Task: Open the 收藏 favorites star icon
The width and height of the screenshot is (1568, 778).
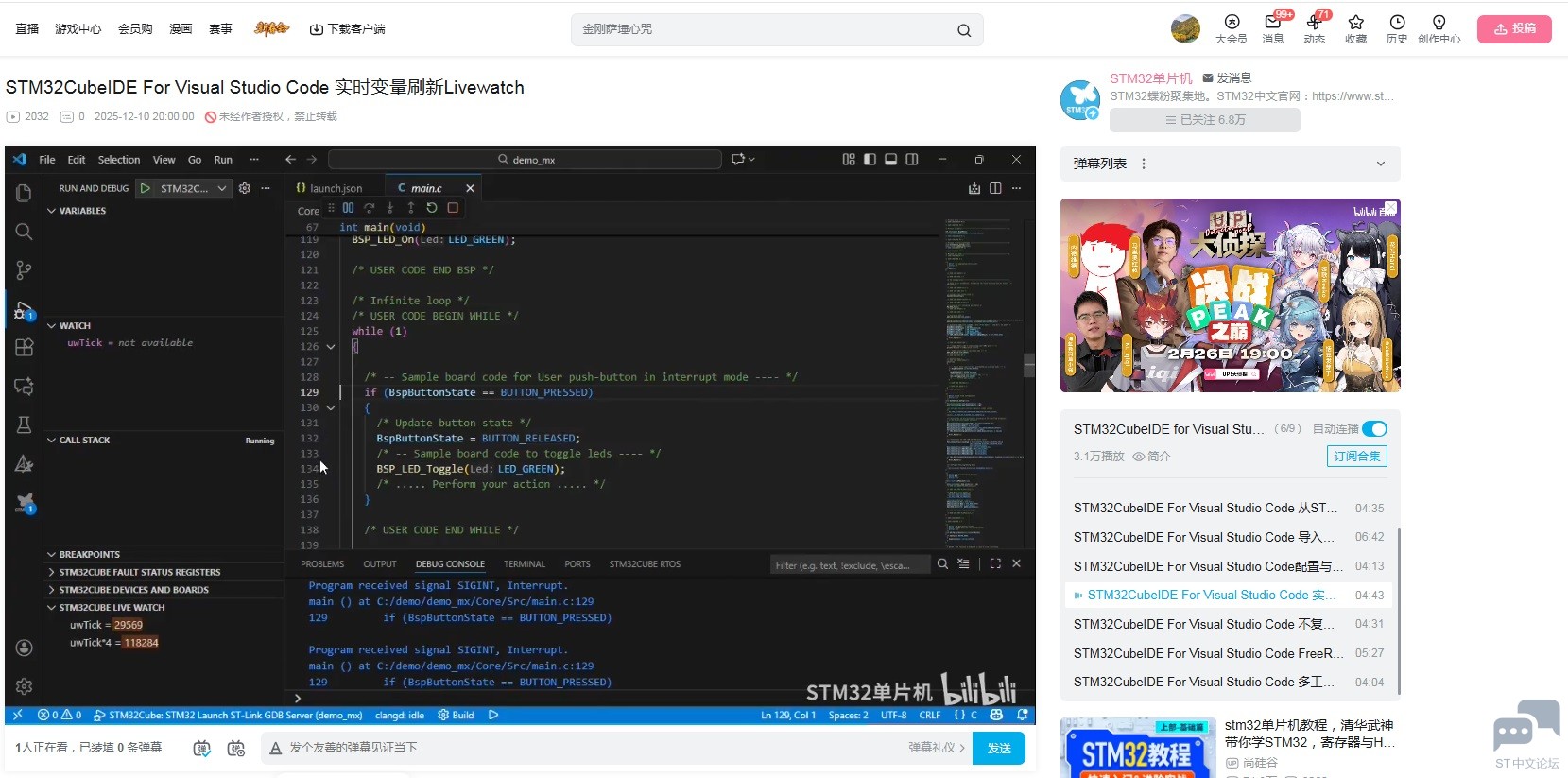Action: click(1355, 28)
